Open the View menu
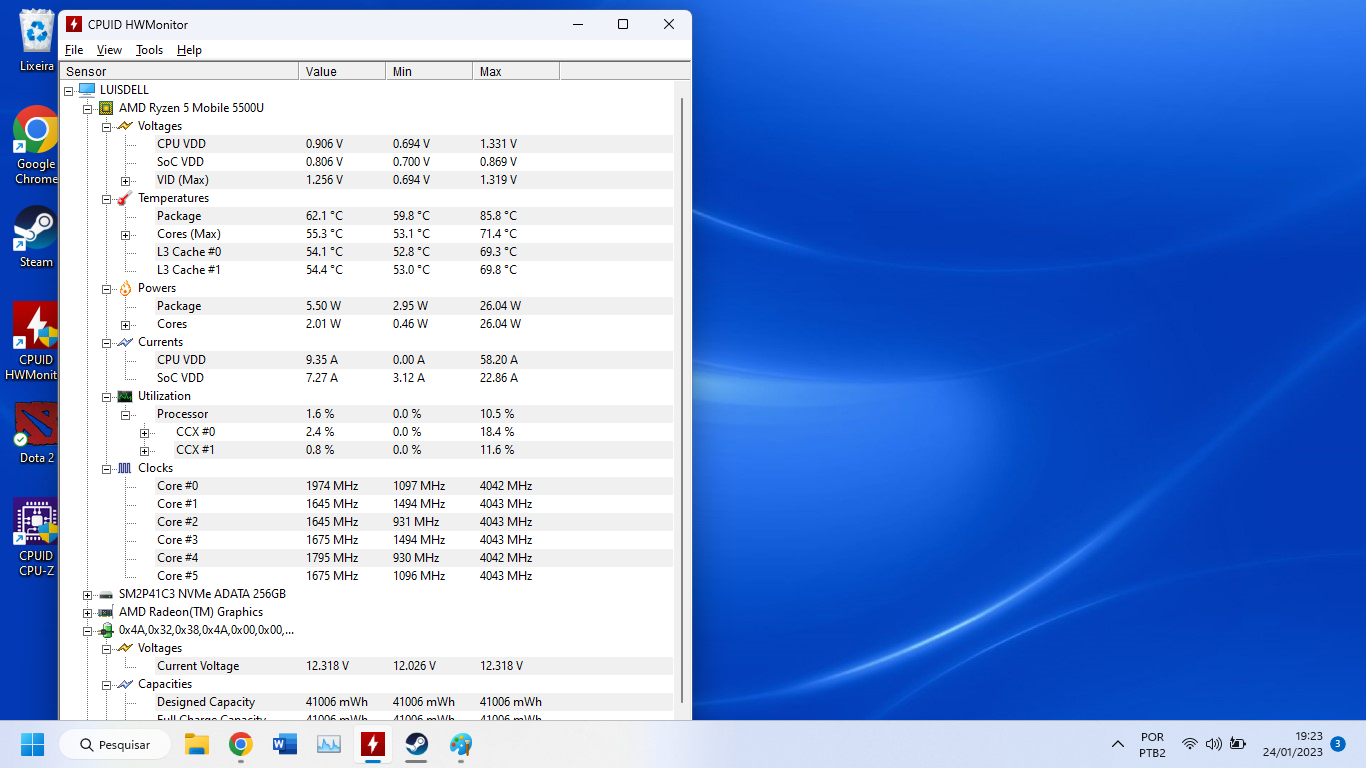This screenshot has height=768, width=1366. [109, 50]
